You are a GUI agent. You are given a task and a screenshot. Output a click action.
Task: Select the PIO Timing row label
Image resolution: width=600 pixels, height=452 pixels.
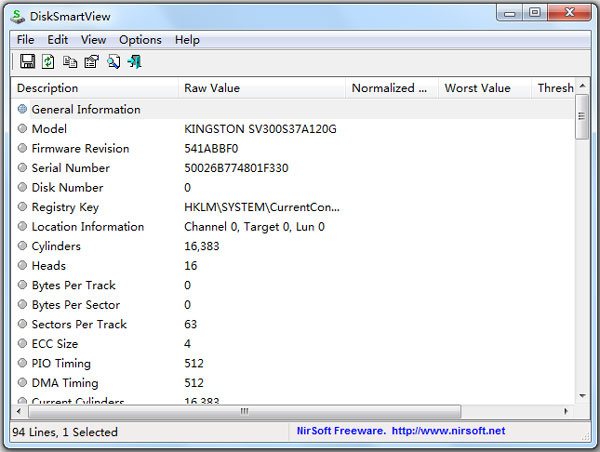coord(61,363)
